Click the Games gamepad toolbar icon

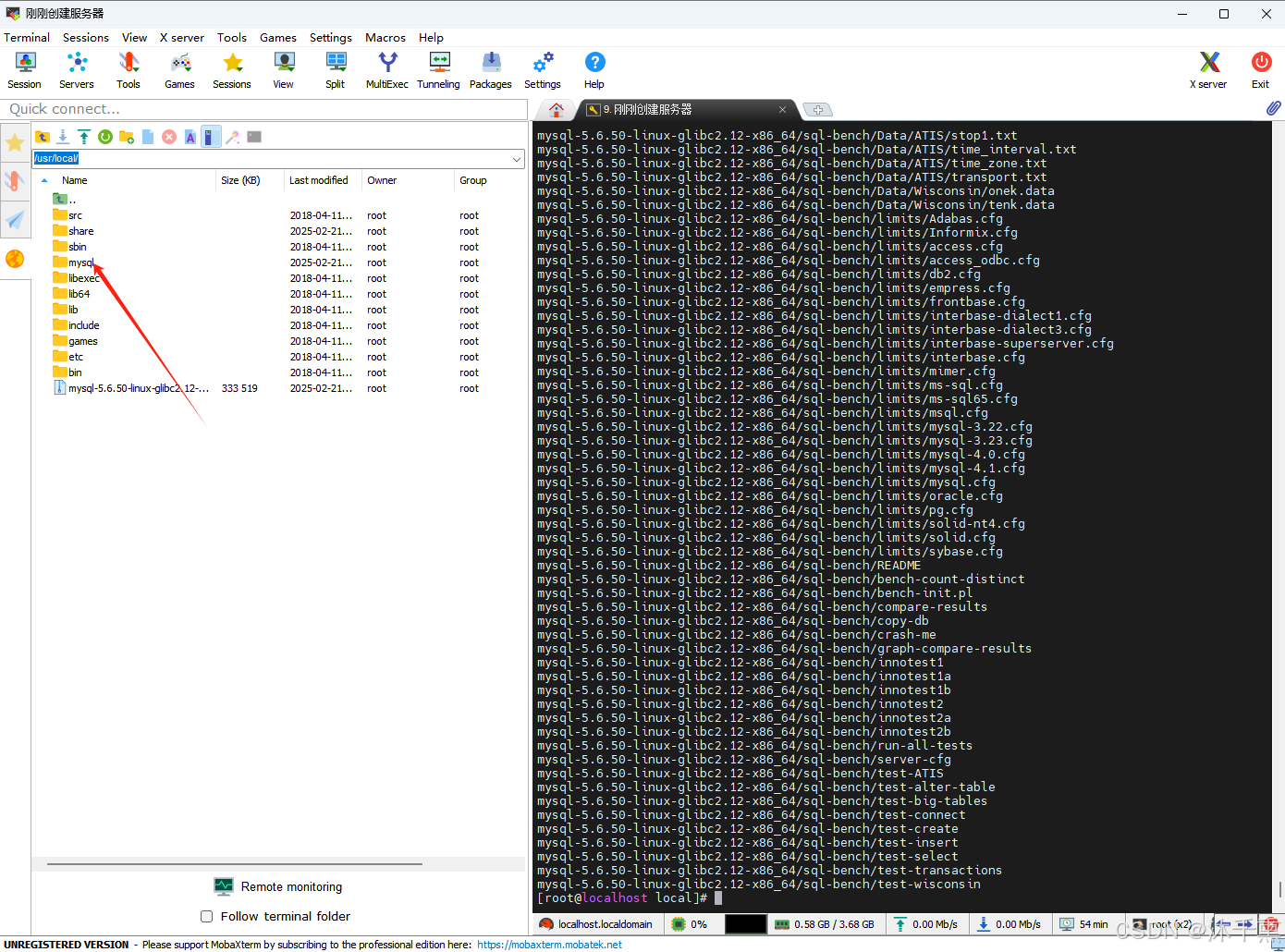click(x=179, y=70)
